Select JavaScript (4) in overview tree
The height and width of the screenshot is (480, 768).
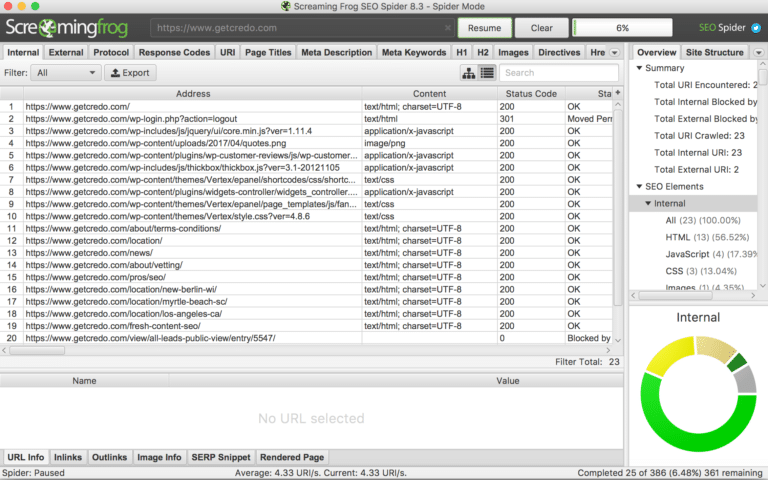tap(711, 254)
